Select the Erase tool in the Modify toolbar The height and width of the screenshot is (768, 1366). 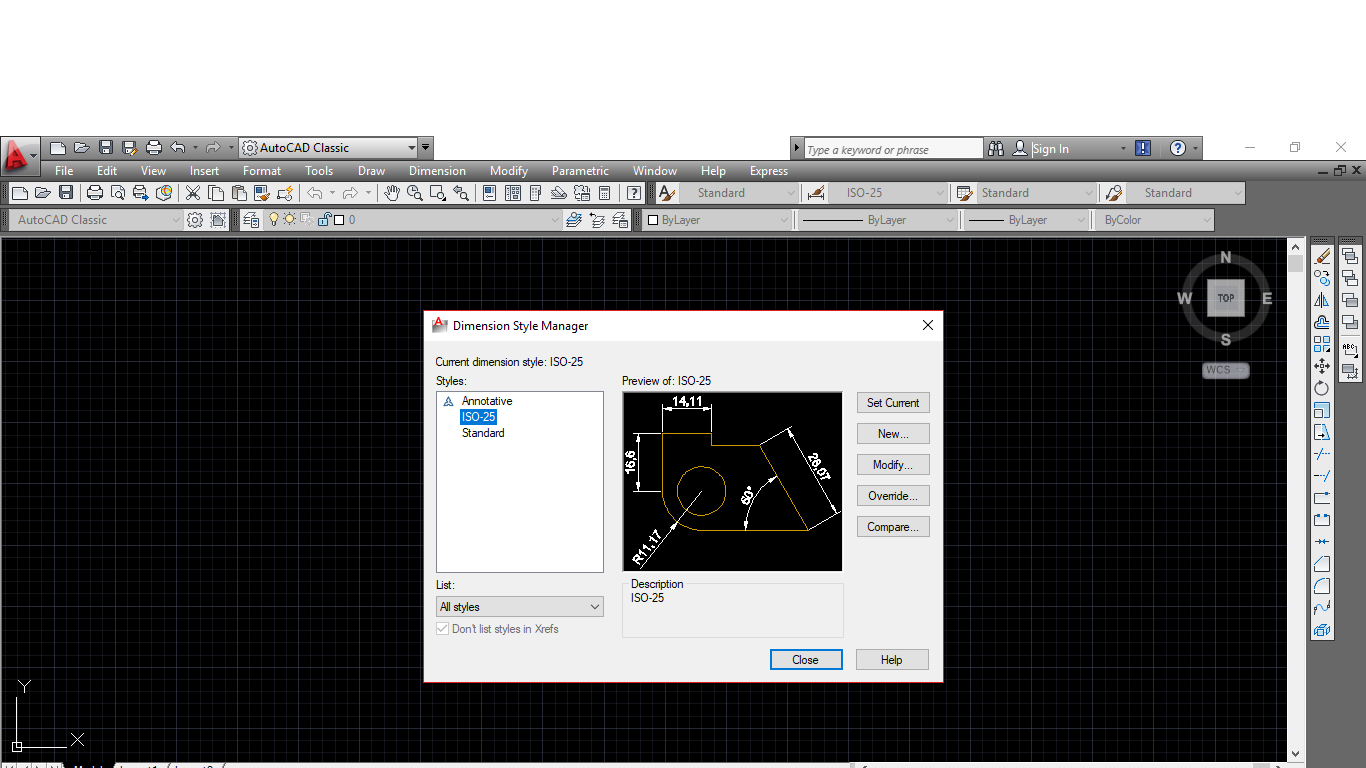click(1321, 256)
